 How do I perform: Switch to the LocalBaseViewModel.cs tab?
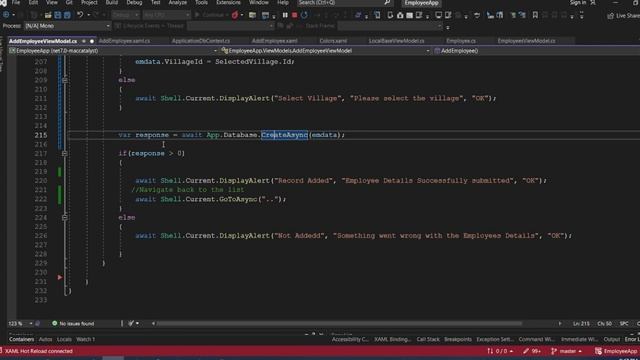point(396,41)
